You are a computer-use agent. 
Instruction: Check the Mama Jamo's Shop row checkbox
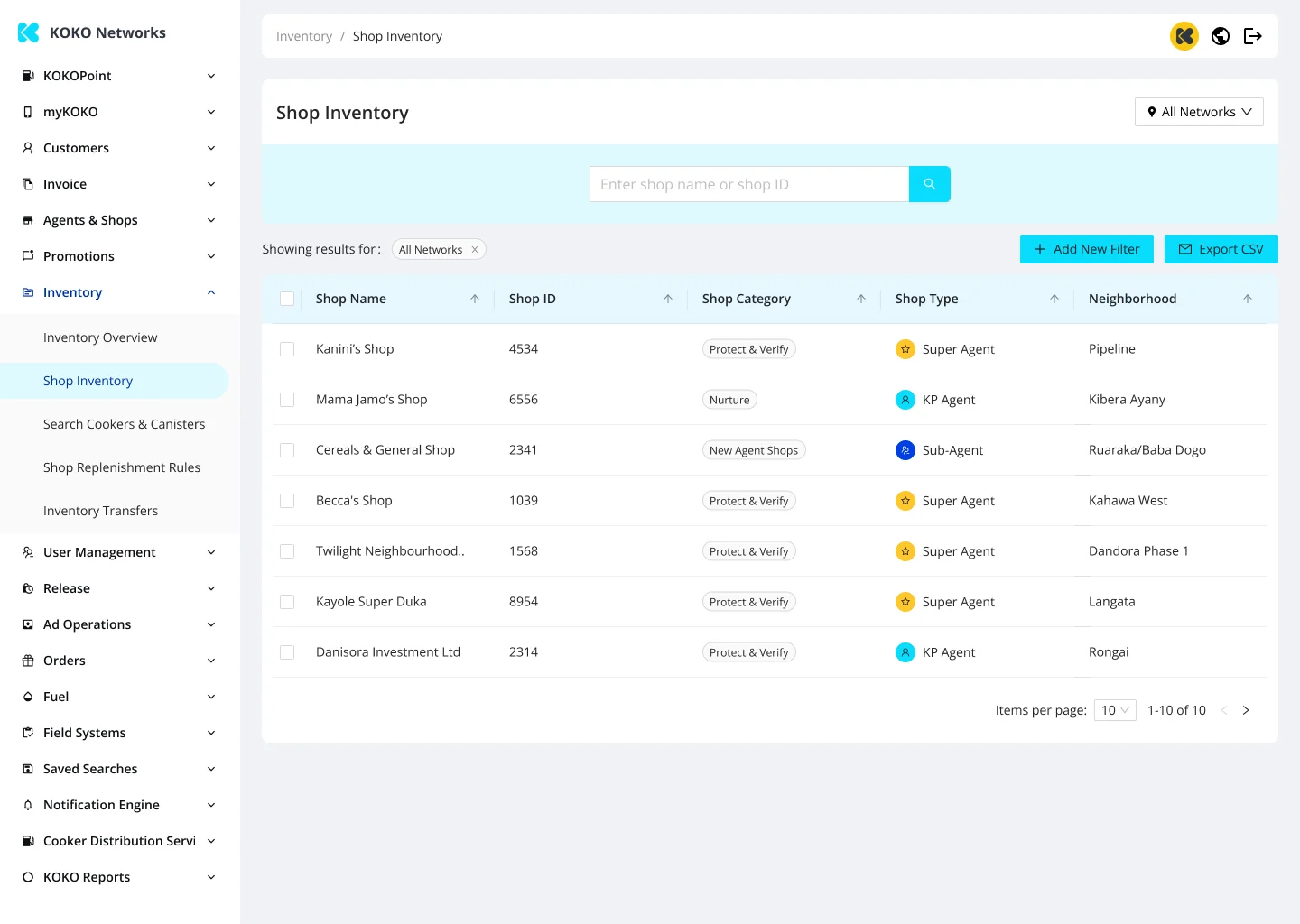287,400
